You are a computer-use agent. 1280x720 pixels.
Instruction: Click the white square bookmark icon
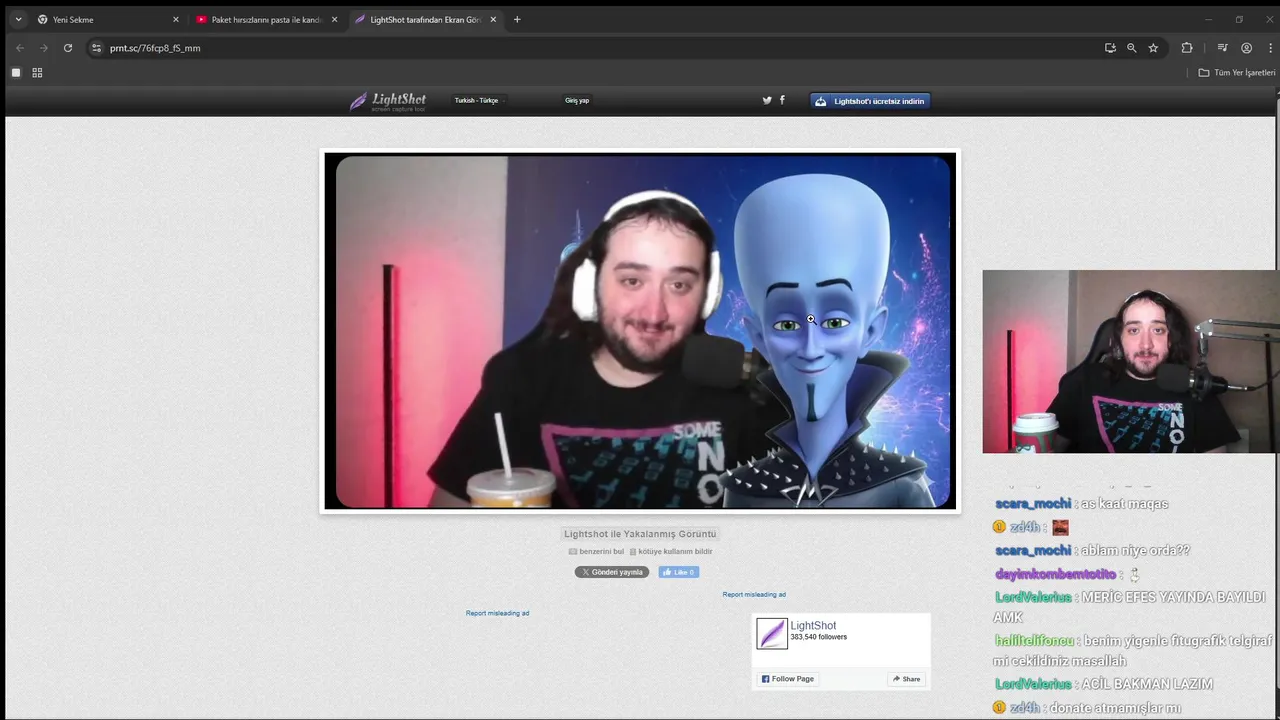[16, 73]
